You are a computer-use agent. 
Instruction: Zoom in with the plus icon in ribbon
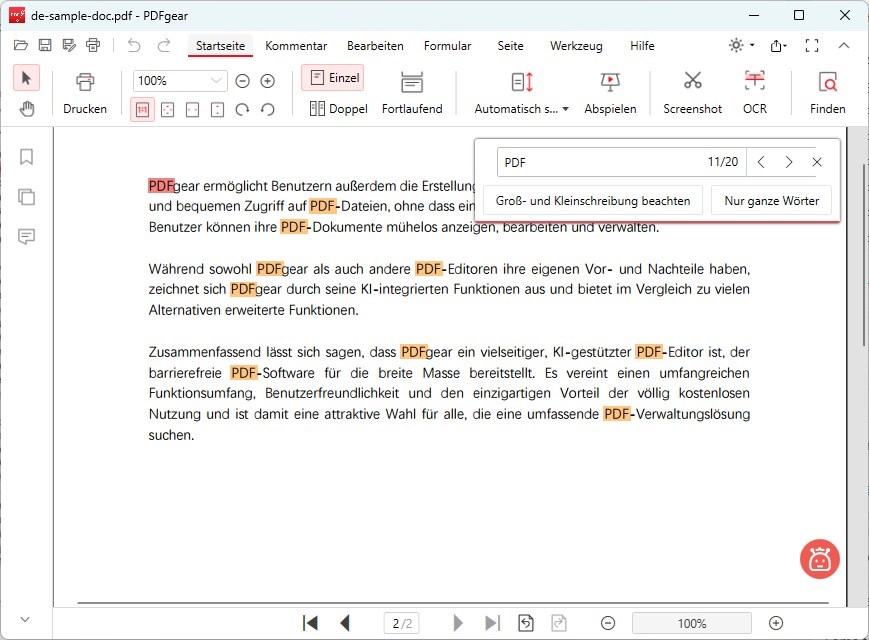pyautogui.click(x=268, y=81)
